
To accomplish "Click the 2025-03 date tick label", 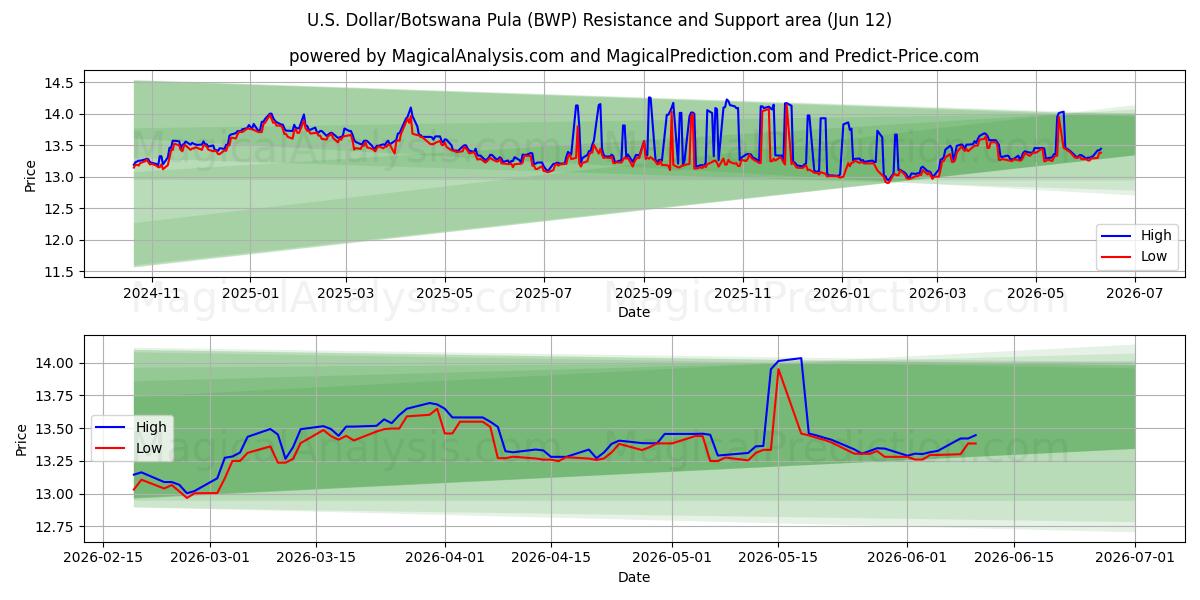I will coord(345,293).
